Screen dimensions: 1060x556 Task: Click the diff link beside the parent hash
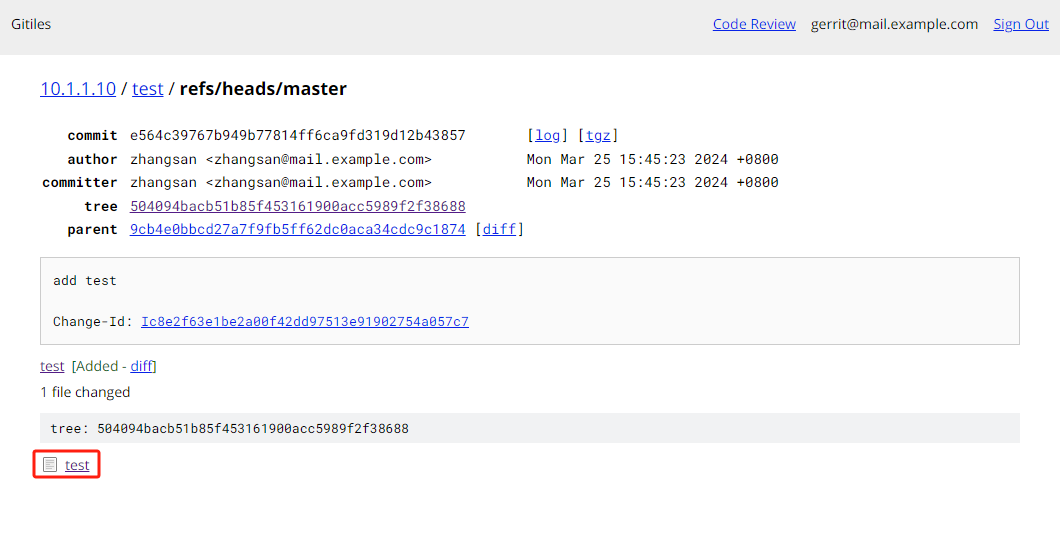click(x=499, y=229)
